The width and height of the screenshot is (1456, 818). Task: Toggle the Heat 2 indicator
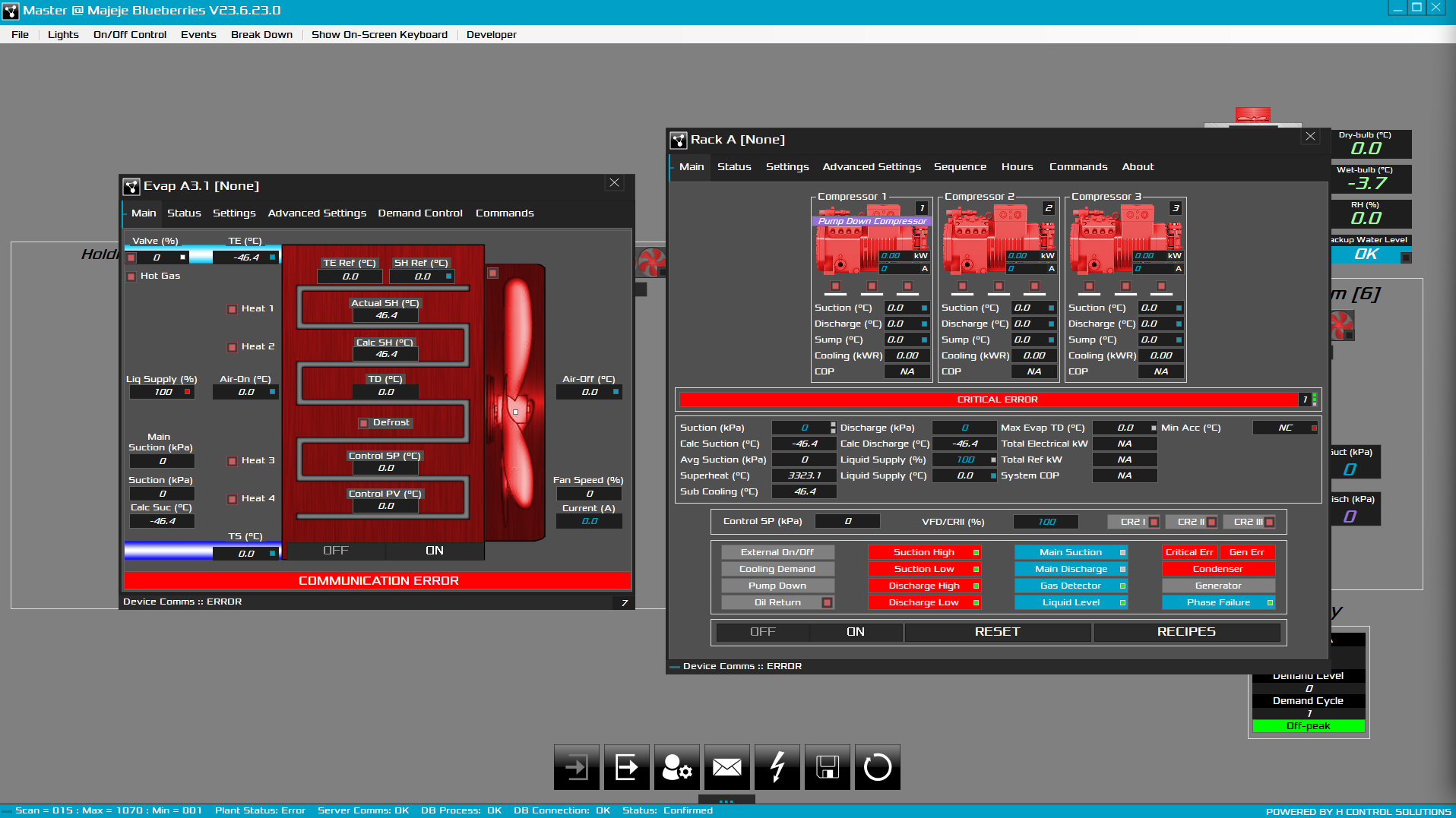233,347
